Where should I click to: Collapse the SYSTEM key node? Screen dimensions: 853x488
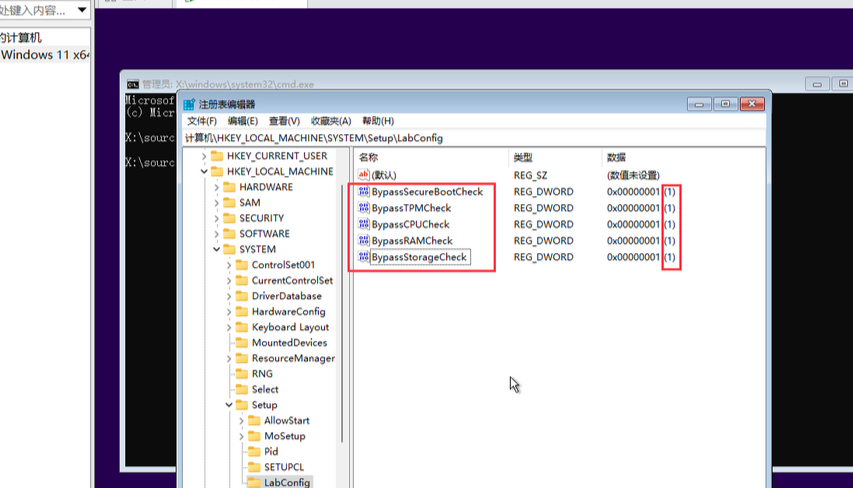coord(217,250)
